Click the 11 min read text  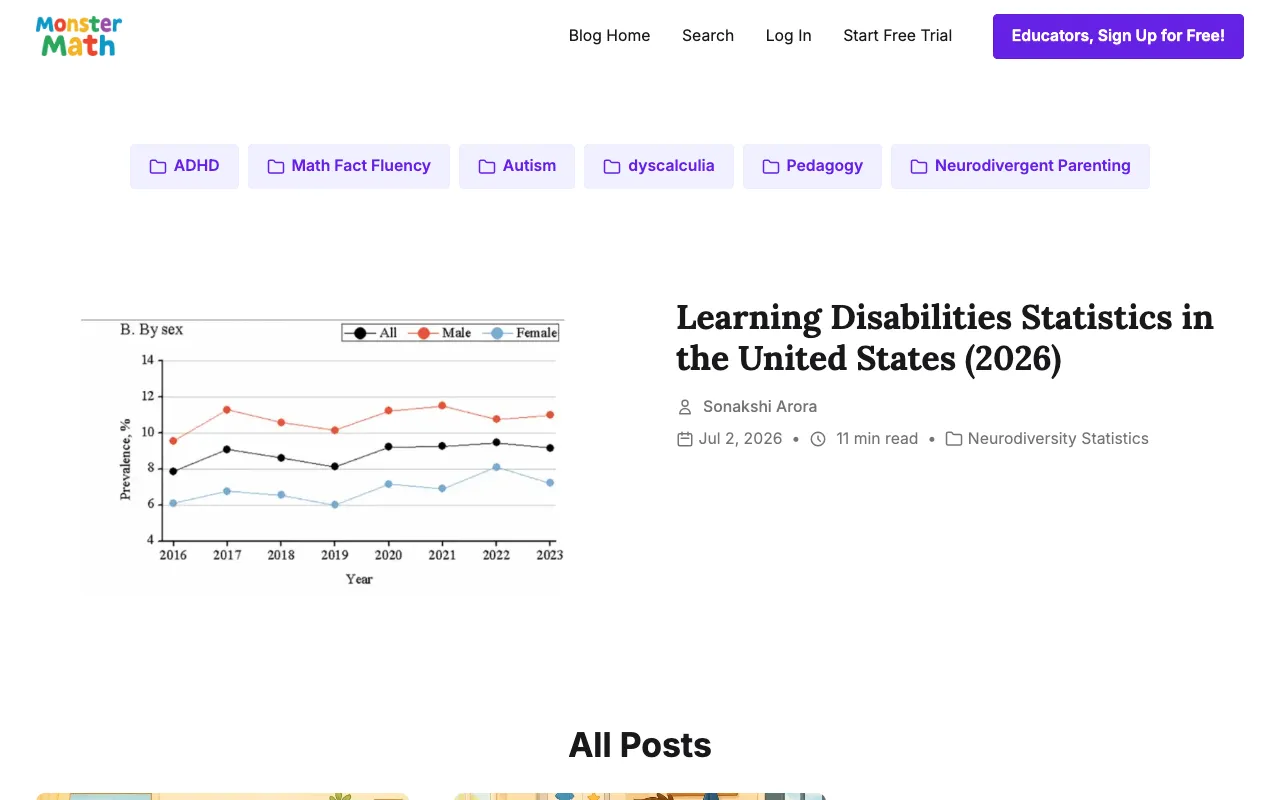(x=877, y=439)
